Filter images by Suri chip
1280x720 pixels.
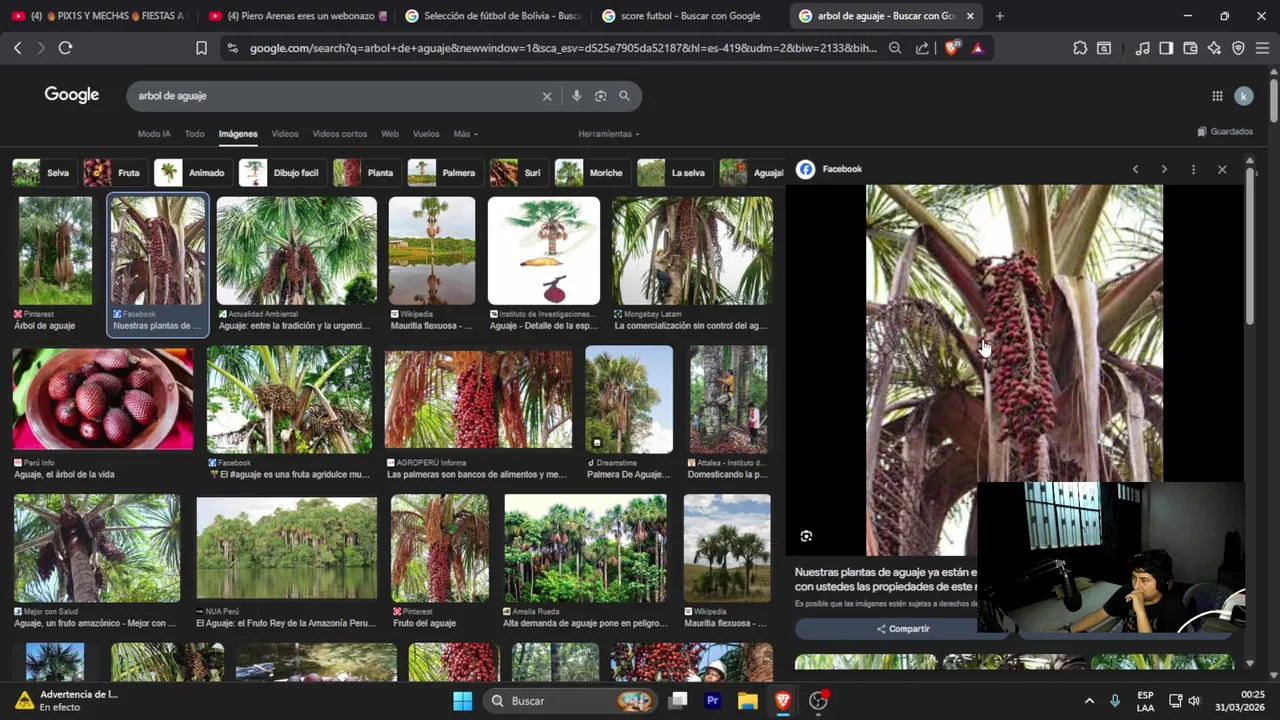coord(517,173)
